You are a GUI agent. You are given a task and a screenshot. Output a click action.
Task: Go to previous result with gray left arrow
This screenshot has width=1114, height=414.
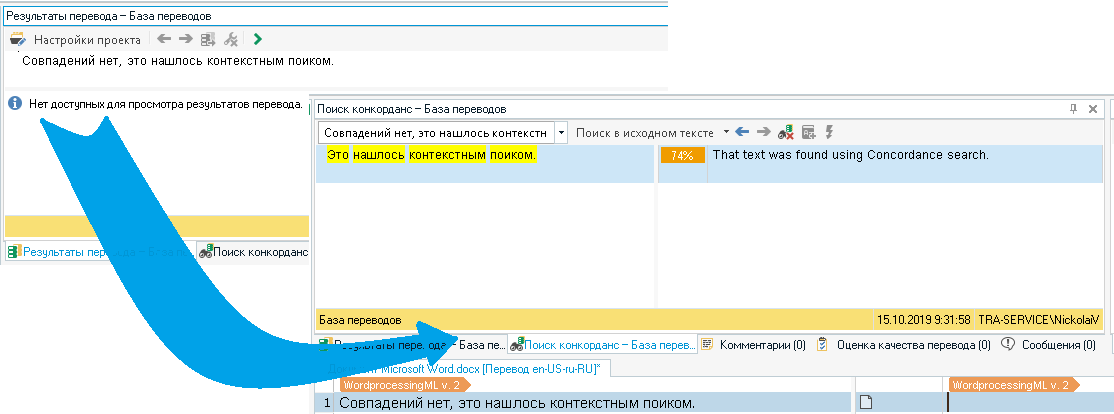point(164,40)
